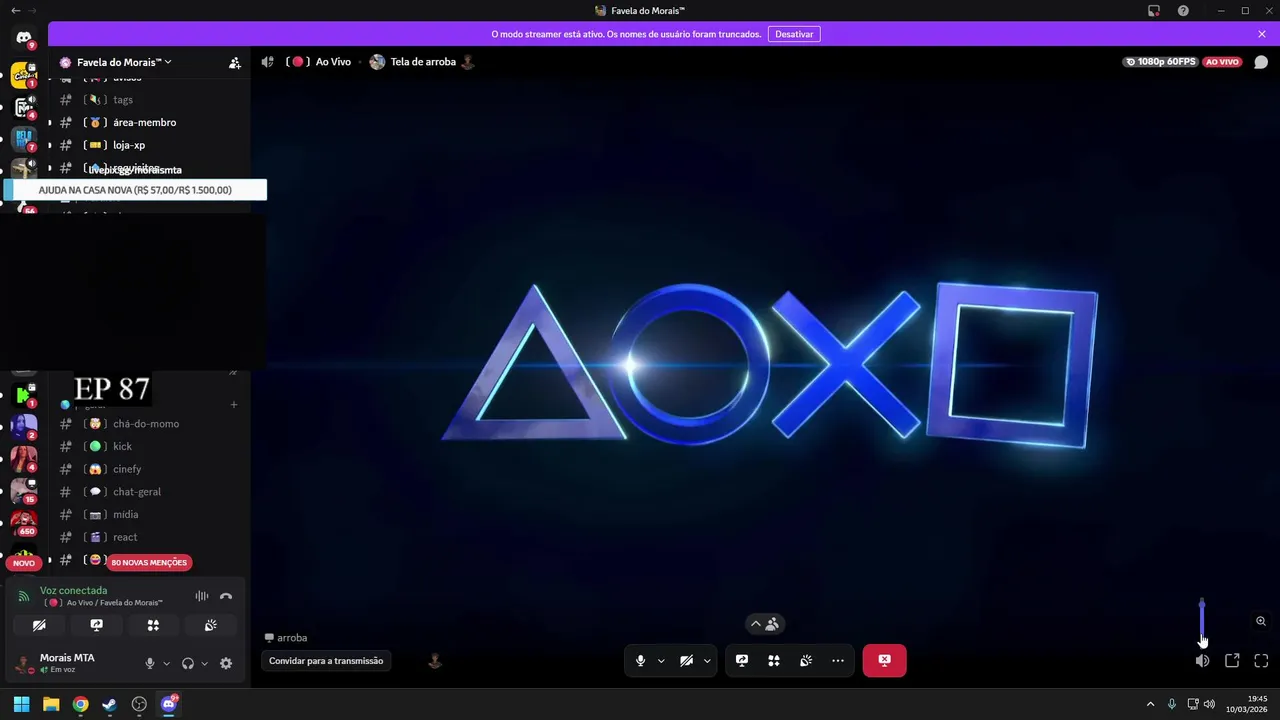Open activities in voice connected panel
The width and height of the screenshot is (1280, 720).
(153, 625)
